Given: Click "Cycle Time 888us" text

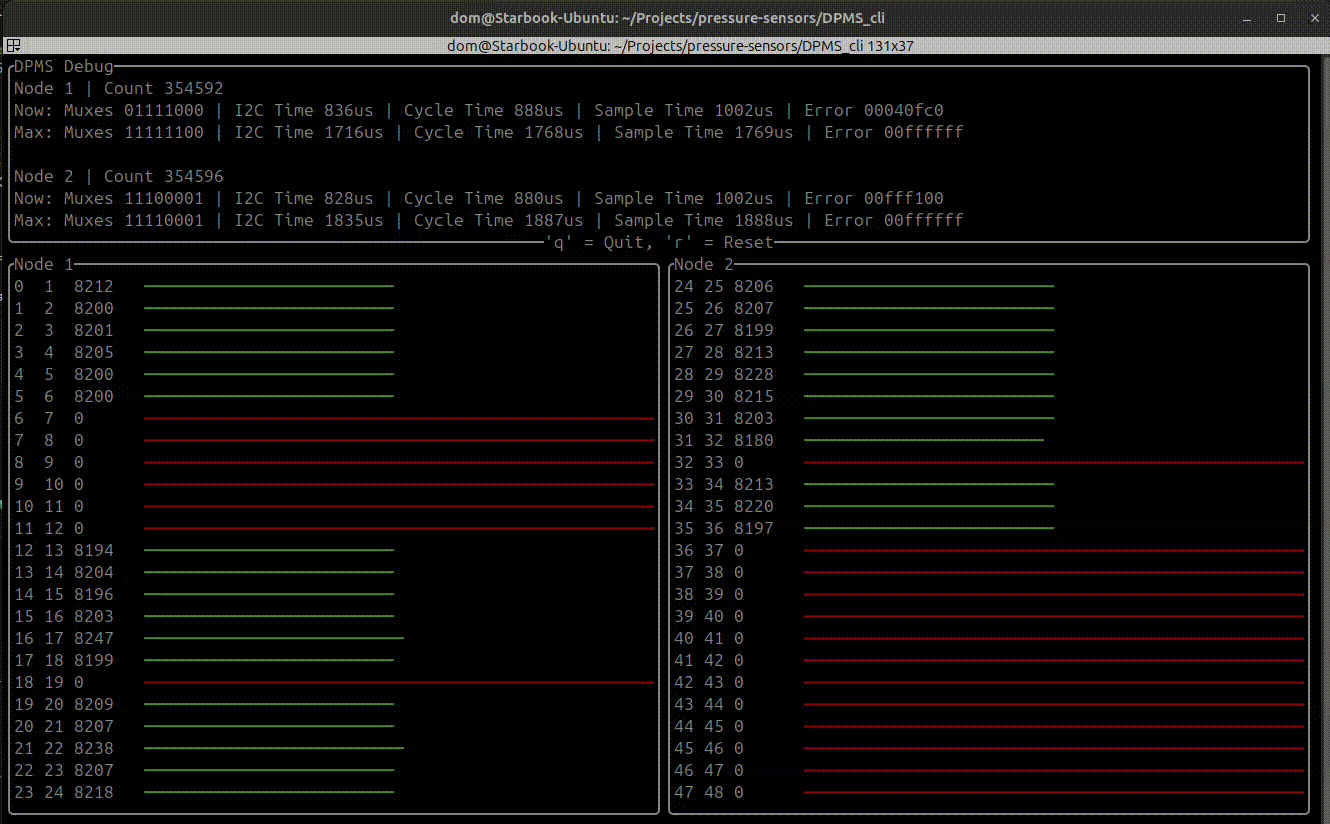Looking at the screenshot, I should click(484, 110).
